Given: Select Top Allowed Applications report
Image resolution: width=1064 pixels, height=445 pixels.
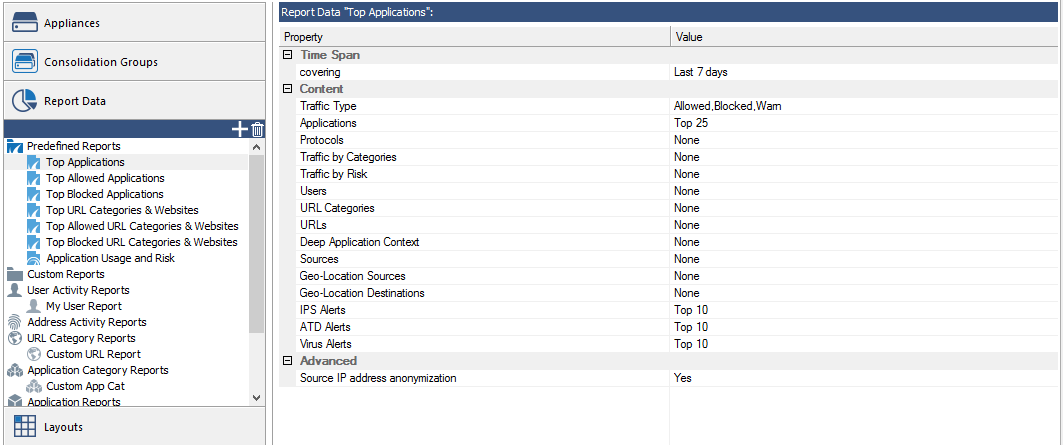Looking at the screenshot, I should point(105,178).
